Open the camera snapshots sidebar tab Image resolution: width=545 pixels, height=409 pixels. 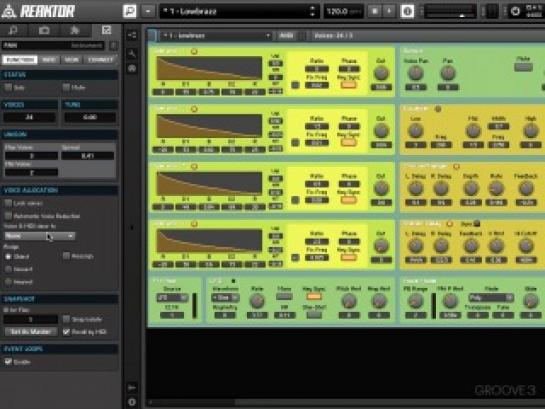click(44, 30)
